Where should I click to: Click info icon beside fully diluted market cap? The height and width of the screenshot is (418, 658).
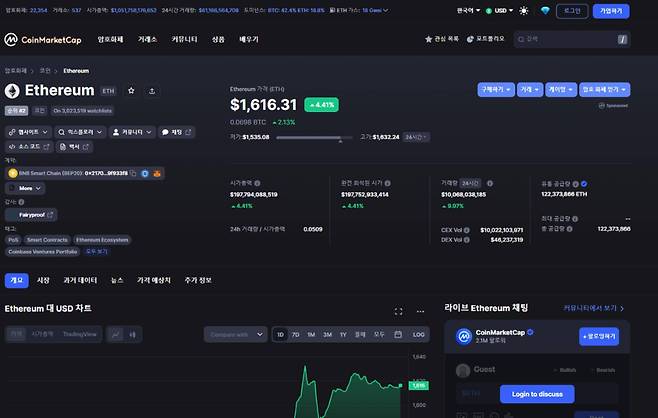388,183
